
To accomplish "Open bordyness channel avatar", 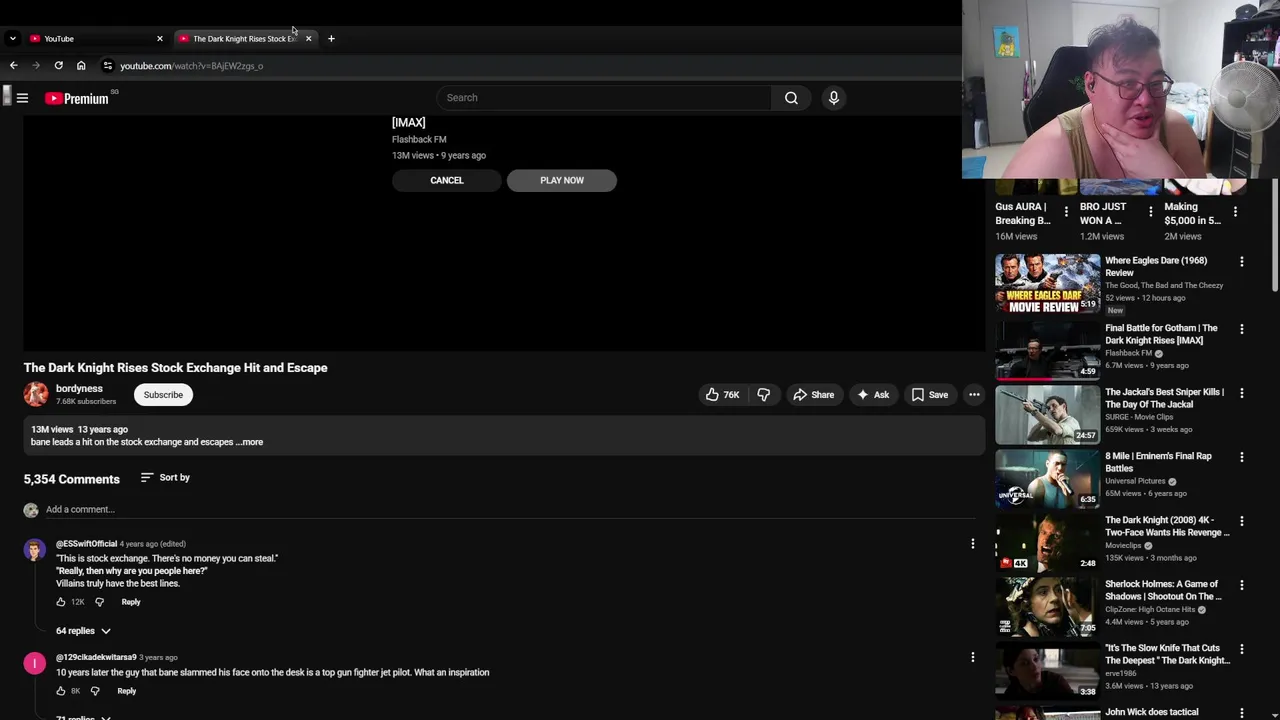I will coord(36,394).
